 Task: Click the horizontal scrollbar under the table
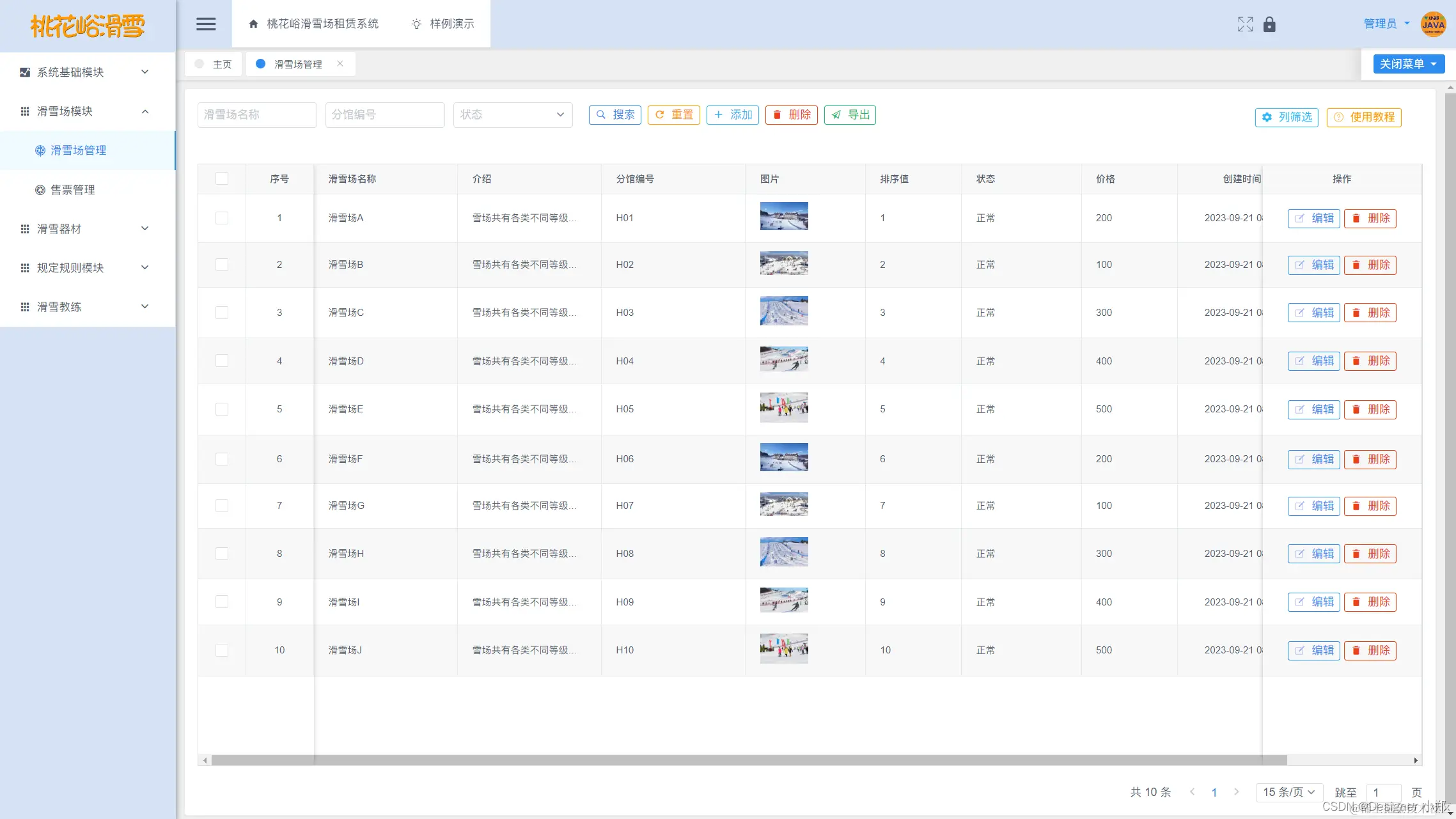point(748,760)
